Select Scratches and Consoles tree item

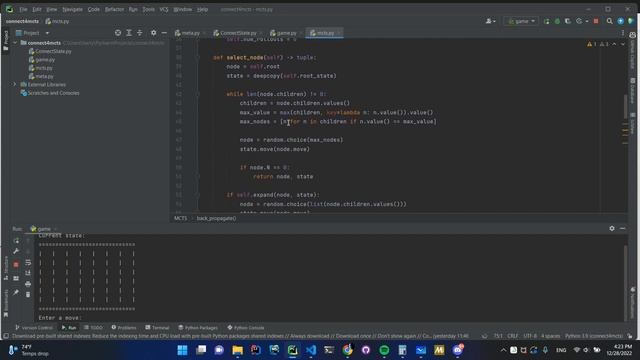click(x=50, y=93)
